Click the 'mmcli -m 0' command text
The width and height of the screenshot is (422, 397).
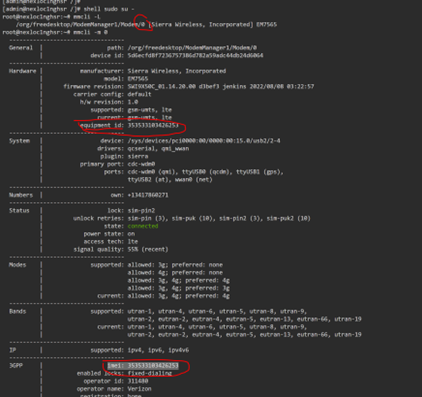(x=90, y=32)
